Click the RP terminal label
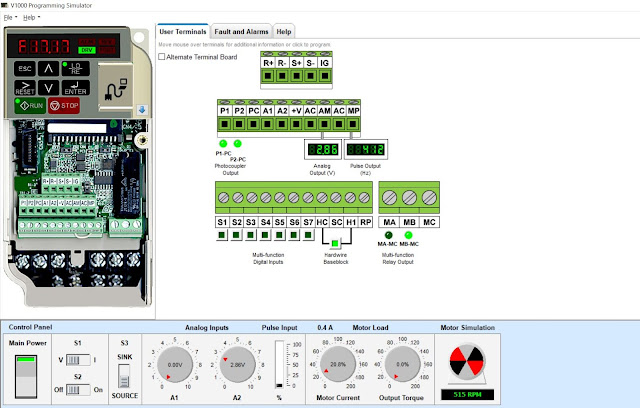Image resolution: width=640 pixels, height=408 pixels. click(366, 222)
